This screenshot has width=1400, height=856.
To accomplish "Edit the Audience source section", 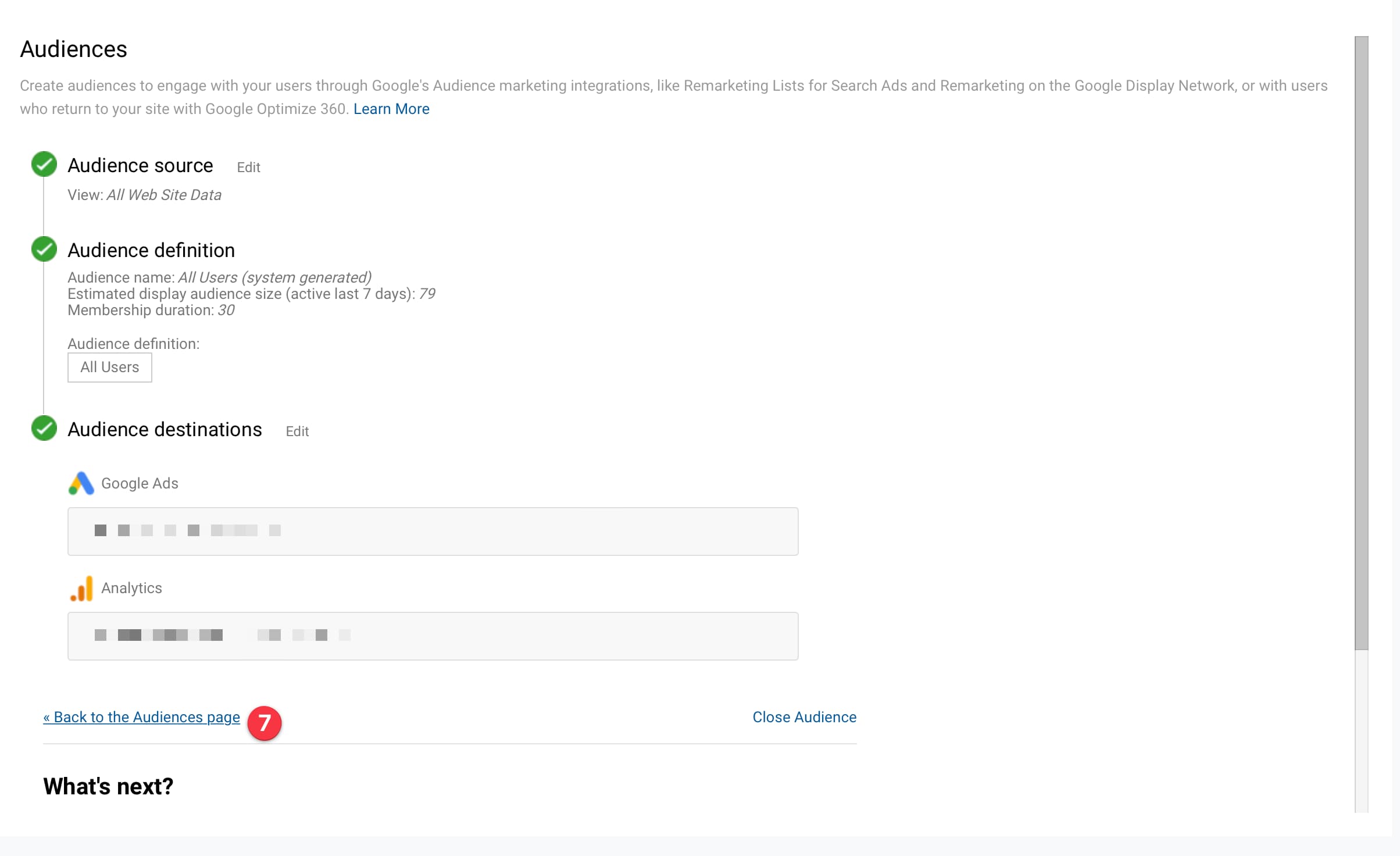I will point(248,167).
